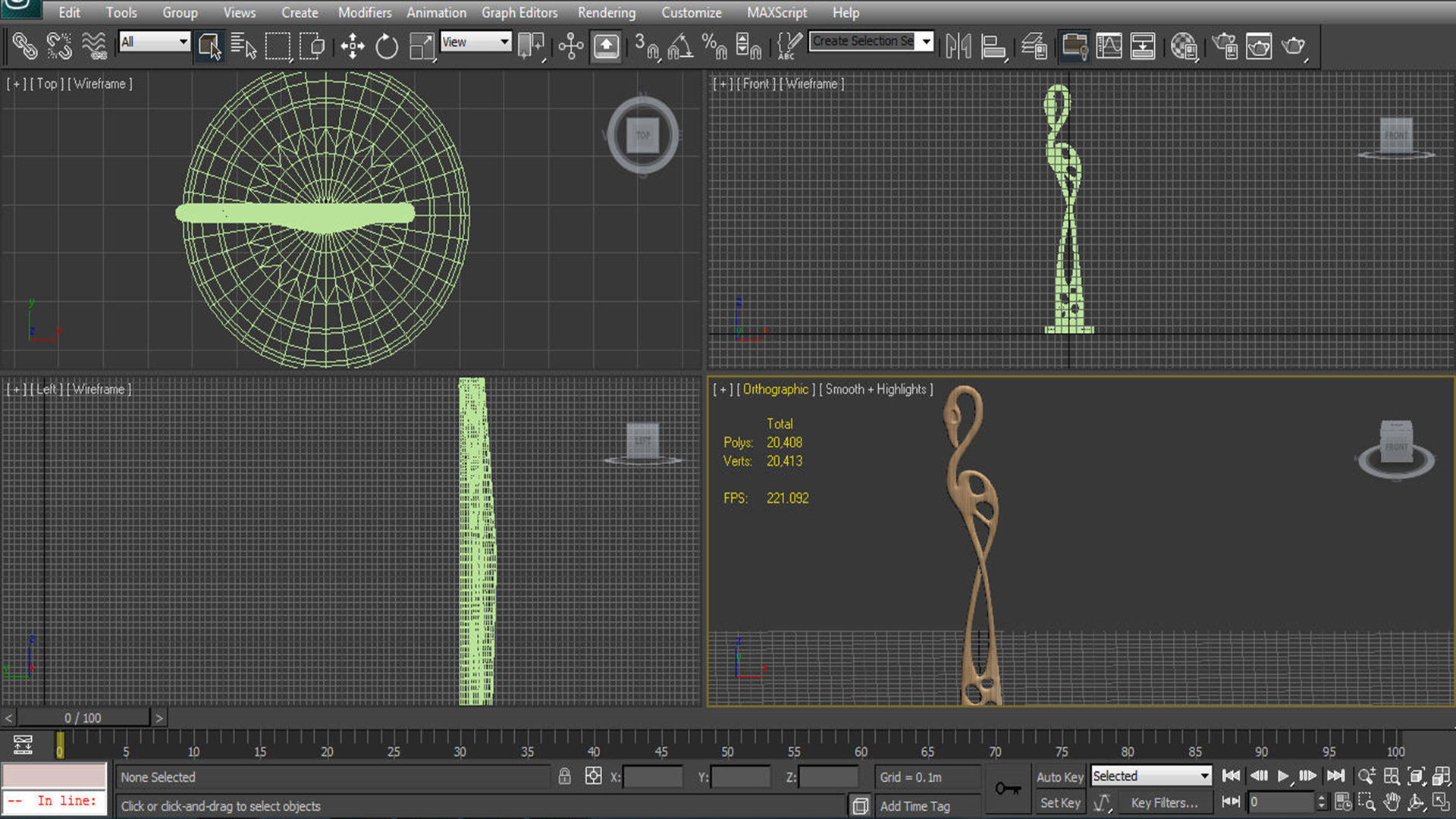Click the Go to Start button

click(1232, 776)
